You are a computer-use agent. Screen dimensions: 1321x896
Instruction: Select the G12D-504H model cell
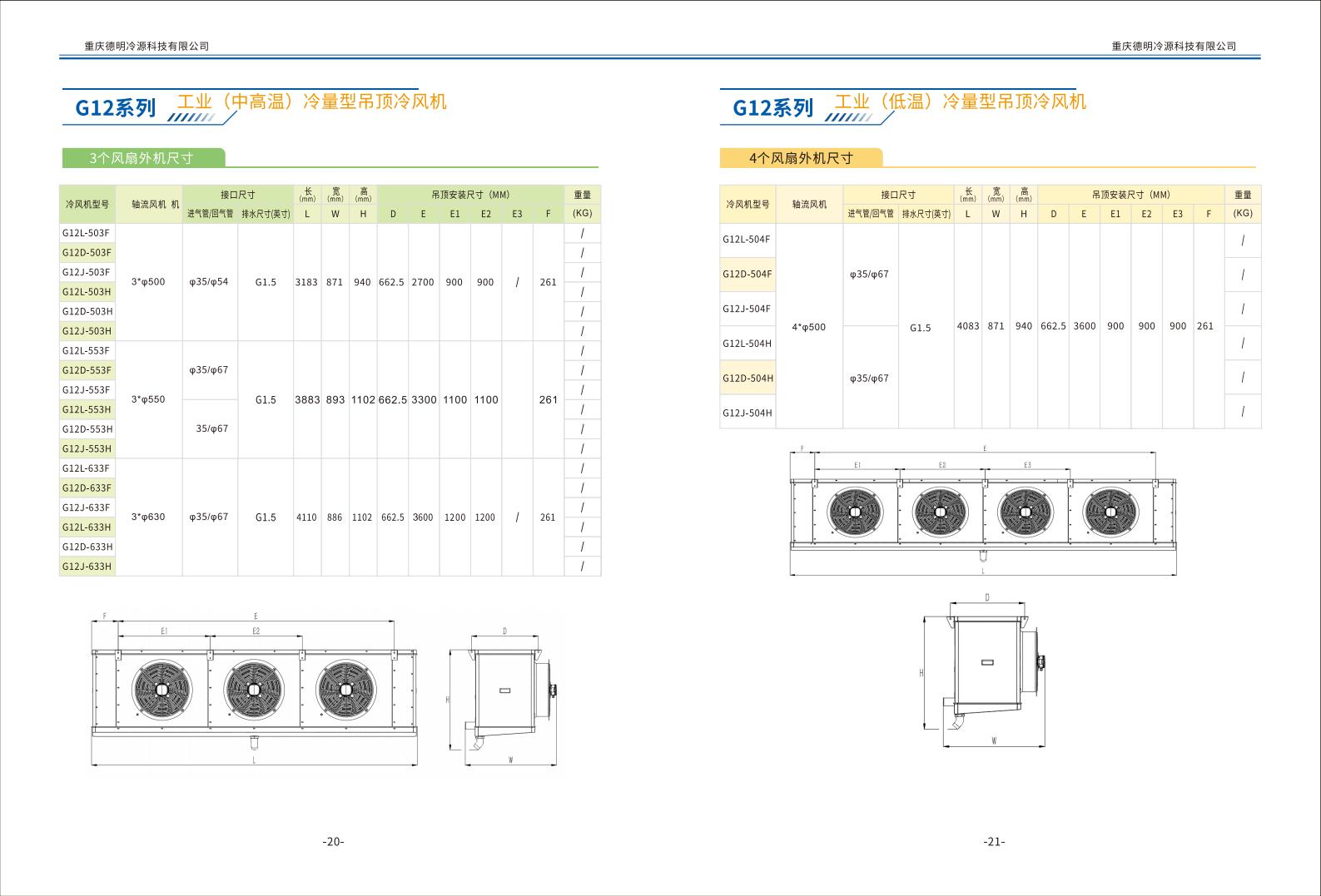[747, 379]
